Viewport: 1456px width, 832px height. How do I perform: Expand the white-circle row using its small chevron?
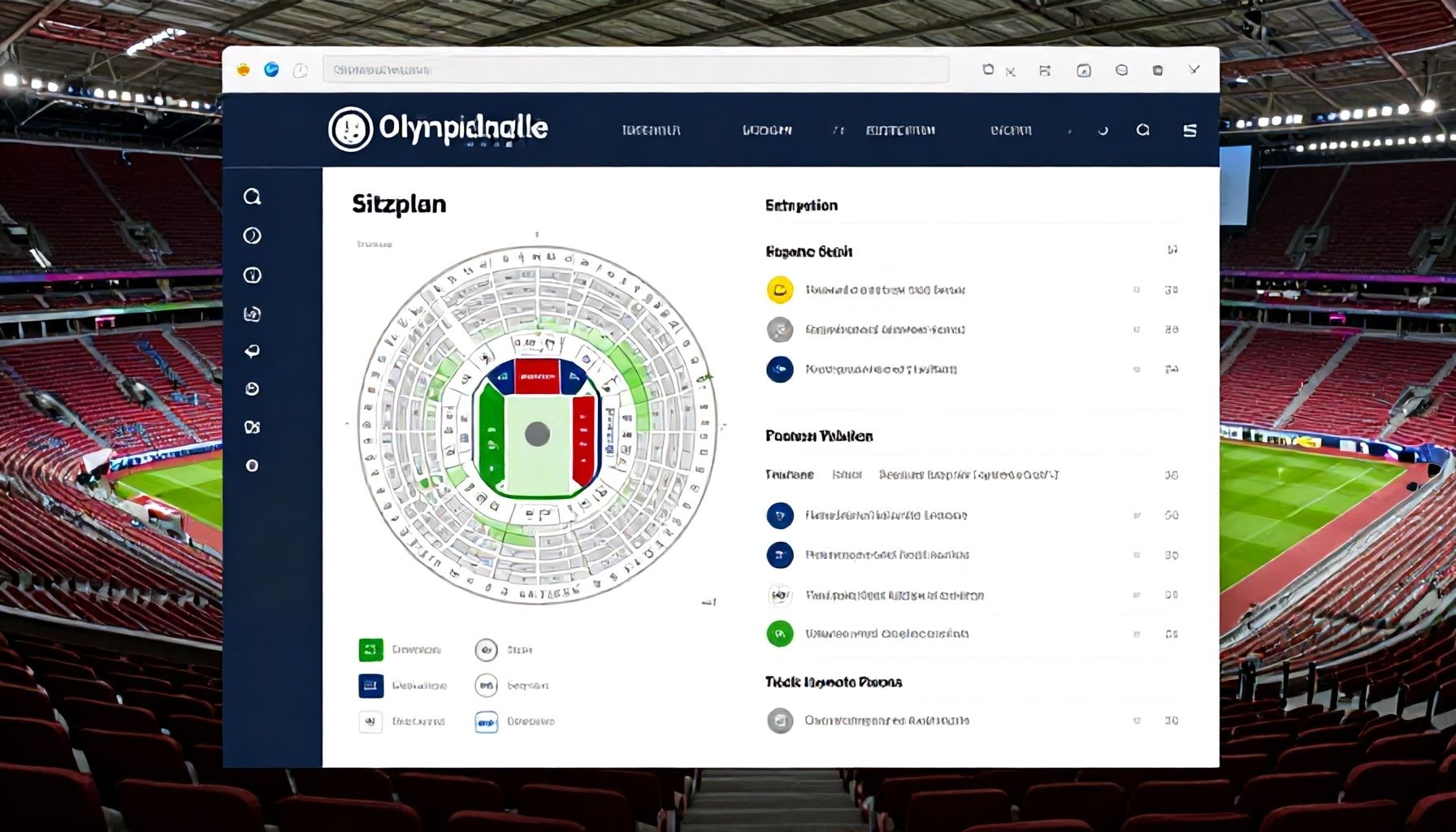(1136, 596)
